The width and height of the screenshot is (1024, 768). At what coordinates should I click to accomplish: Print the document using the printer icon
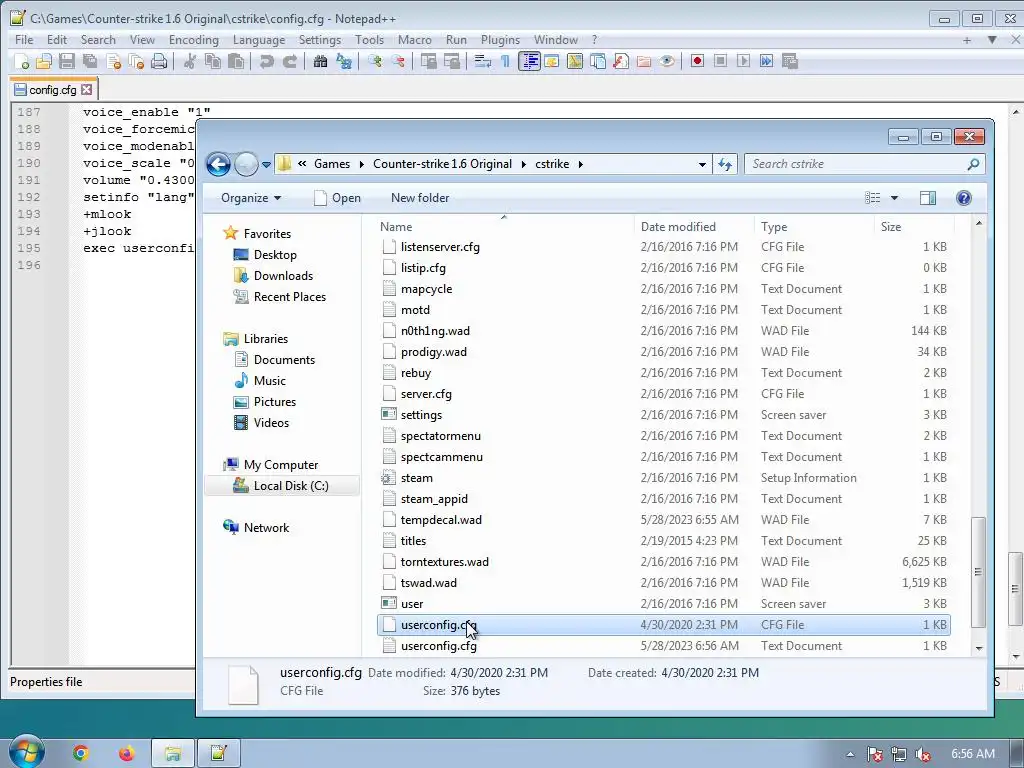click(x=159, y=61)
